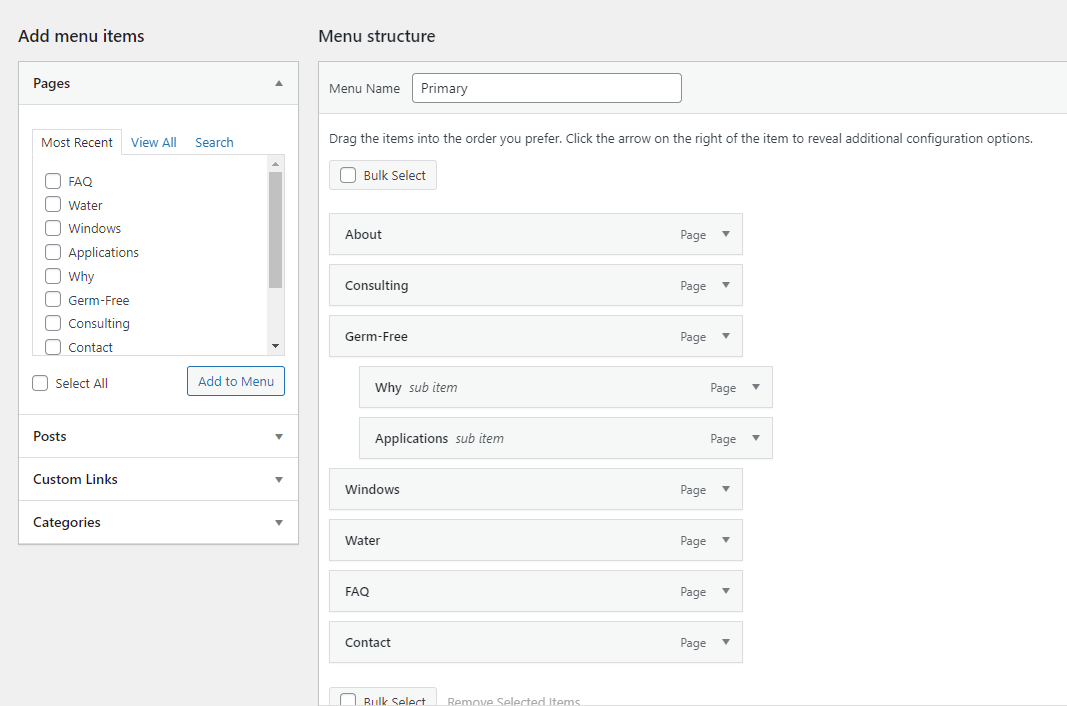Open settings for the Contact menu item
Image resolution: width=1067 pixels, height=706 pixels.
point(725,642)
